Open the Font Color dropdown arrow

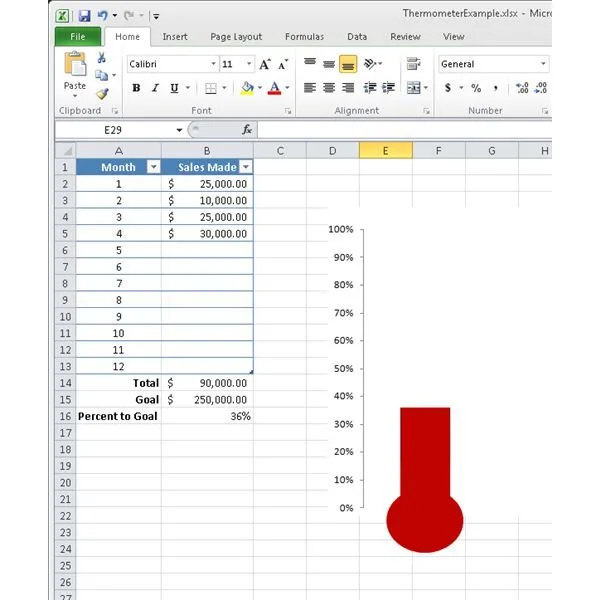pyautogui.click(x=287, y=88)
